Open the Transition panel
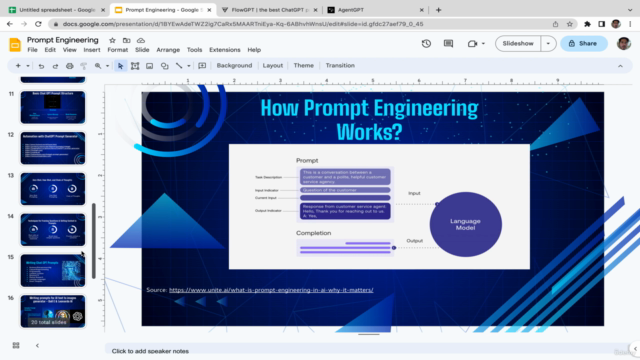 point(340,65)
